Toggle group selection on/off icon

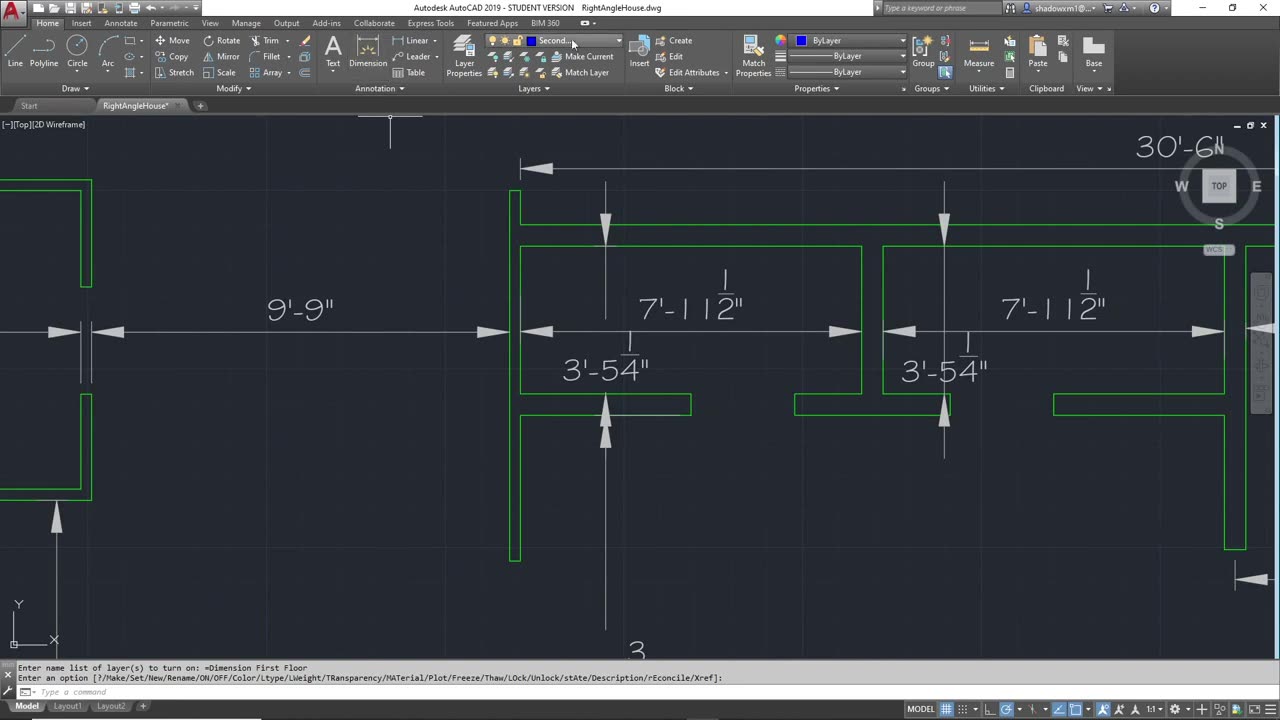click(945, 72)
